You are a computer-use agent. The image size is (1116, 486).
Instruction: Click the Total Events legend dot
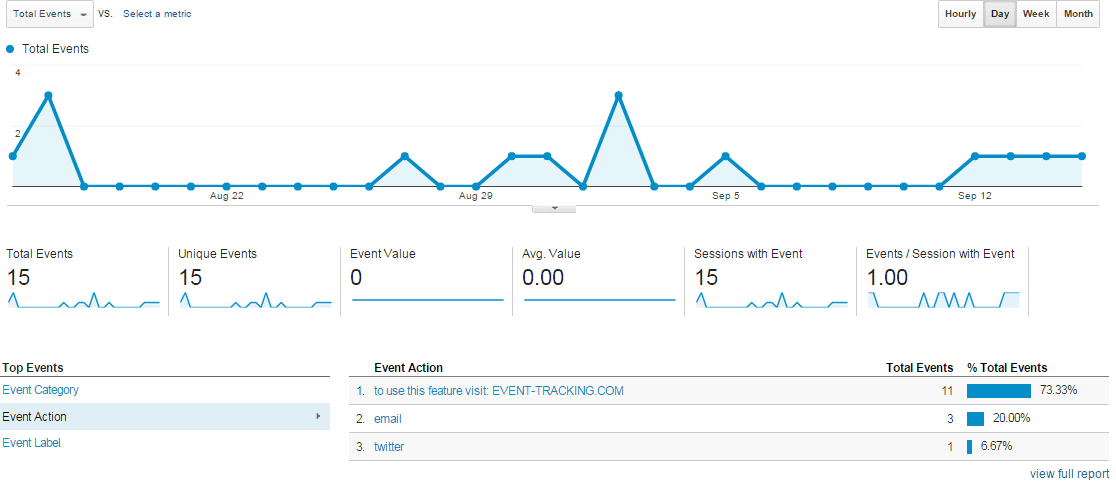[x=10, y=48]
